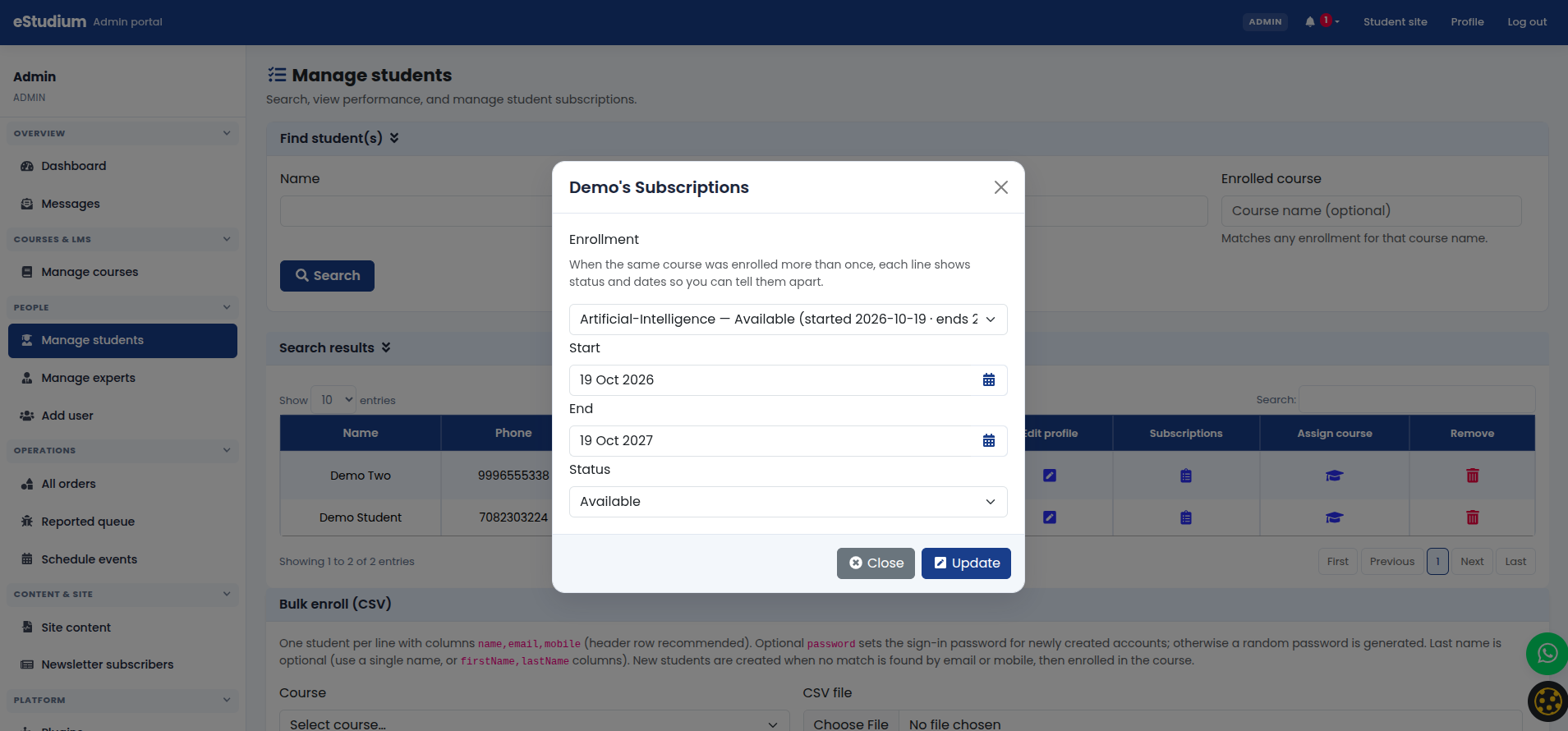
Task: Click the Close button in dialog
Action: pos(876,563)
